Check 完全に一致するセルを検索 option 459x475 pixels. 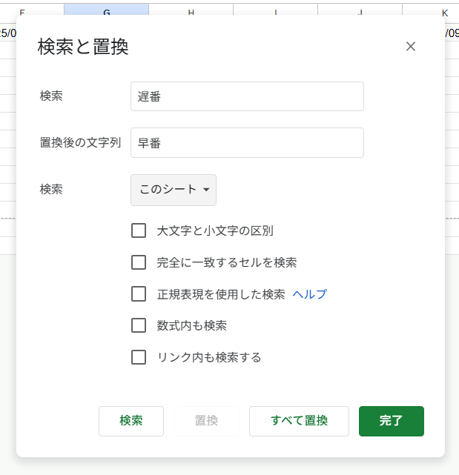tap(139, 262)
